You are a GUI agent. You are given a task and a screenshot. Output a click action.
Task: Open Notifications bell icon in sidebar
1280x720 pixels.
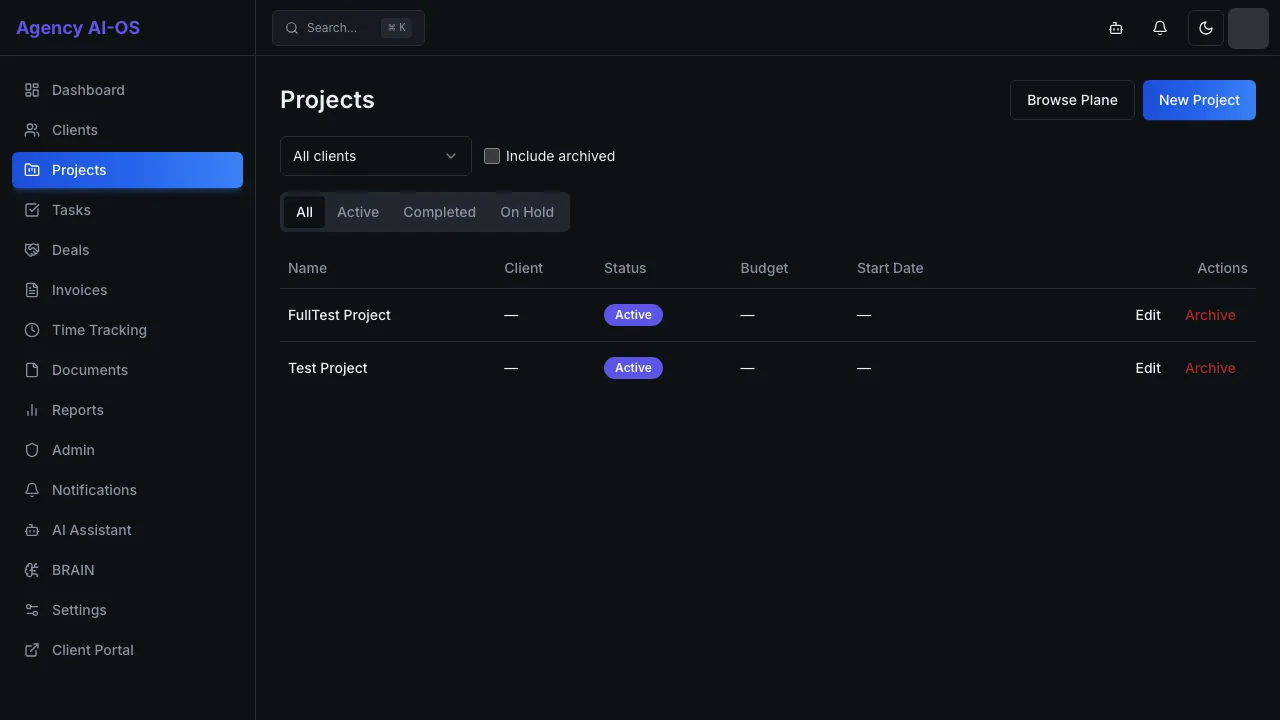pyautogui.click(x=32, y=490)
